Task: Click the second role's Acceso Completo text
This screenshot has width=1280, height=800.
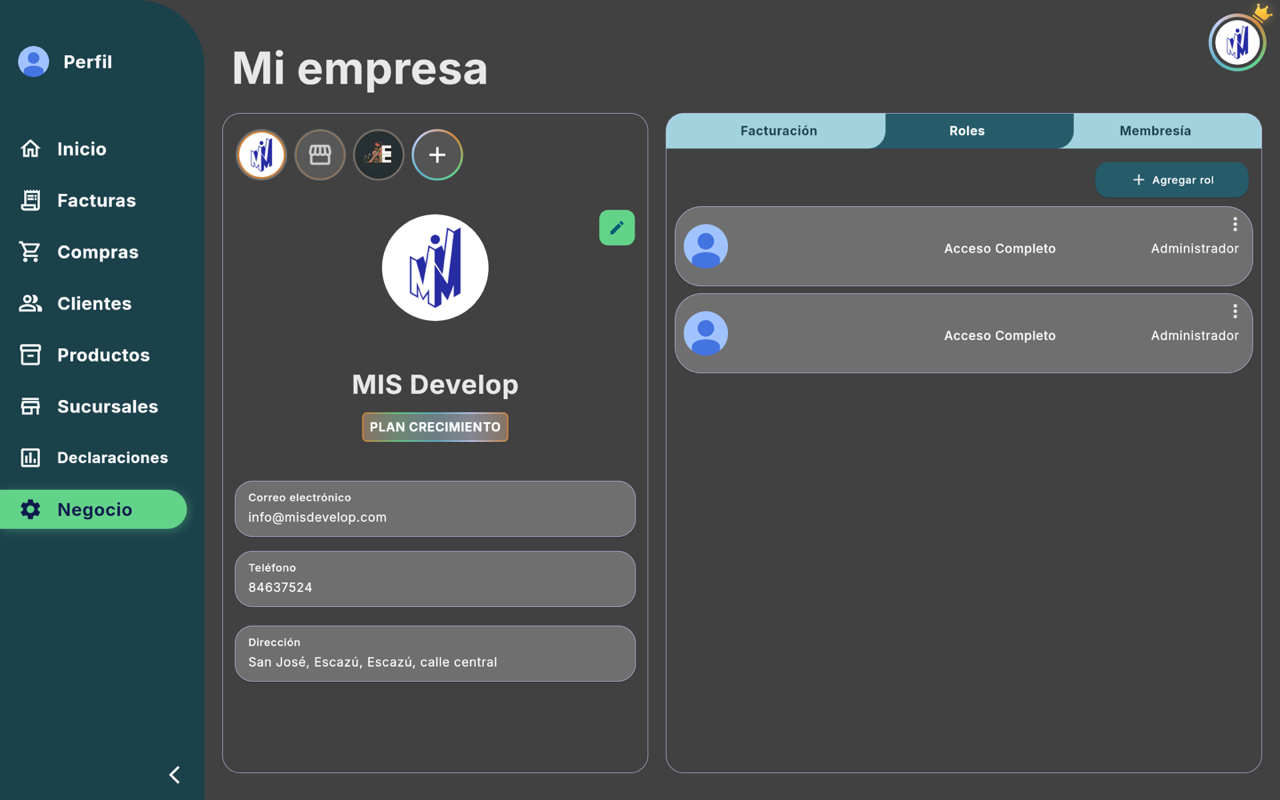Action: click(x=1000, y=335)
